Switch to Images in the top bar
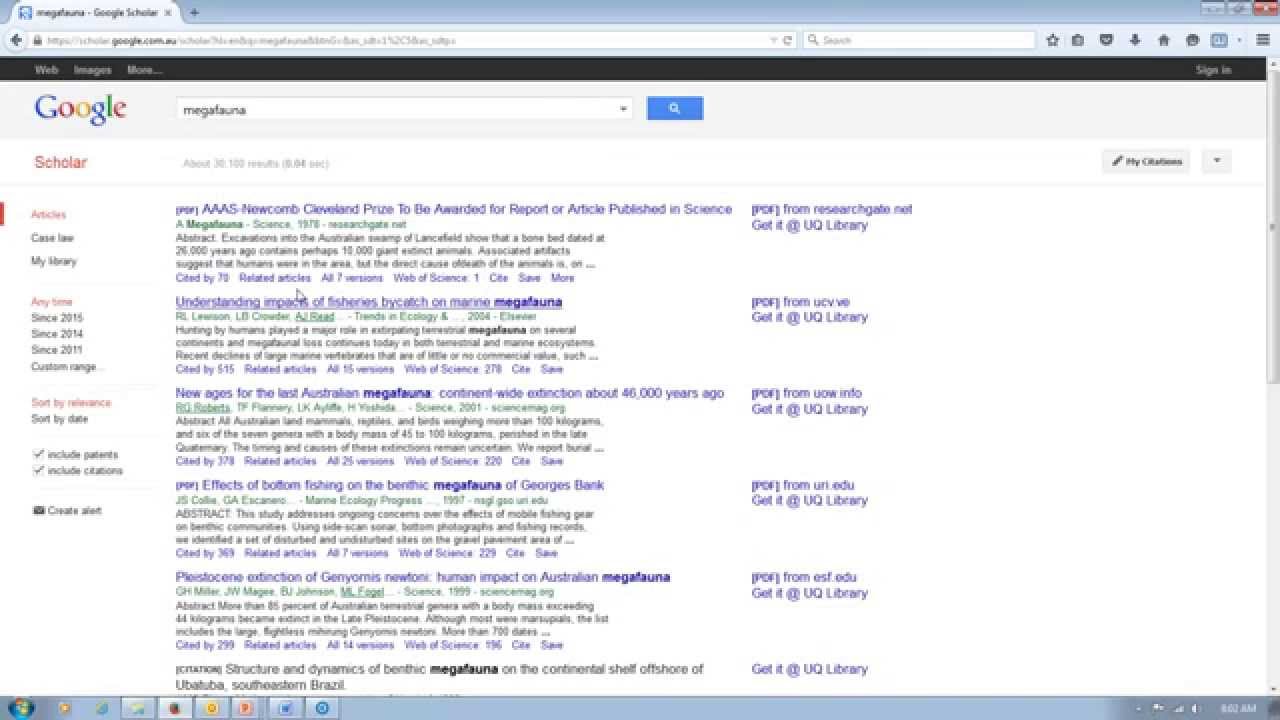 pos(93,70)
